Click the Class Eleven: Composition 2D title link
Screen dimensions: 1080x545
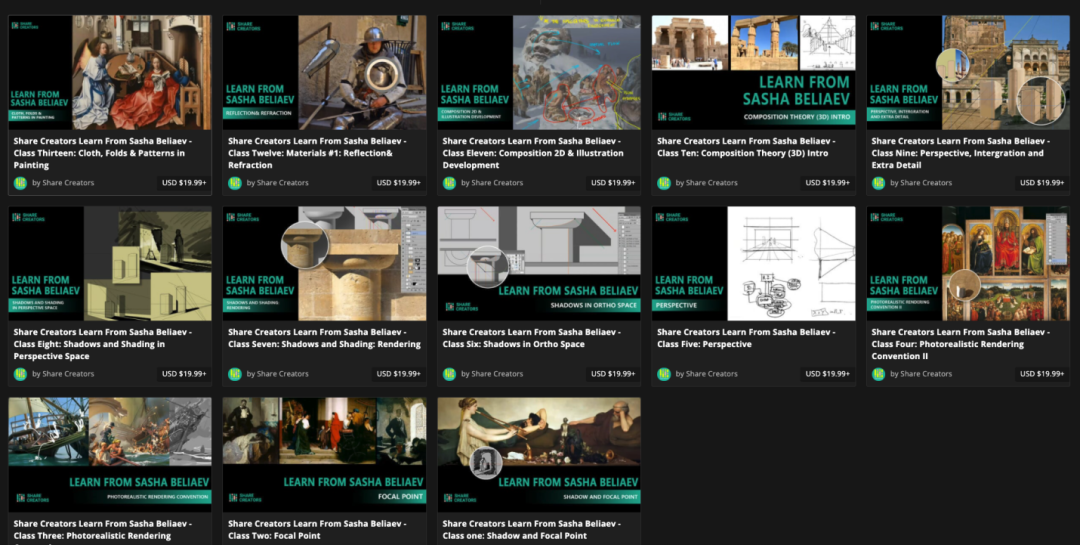pyautogui.click(x=532, y=153)
